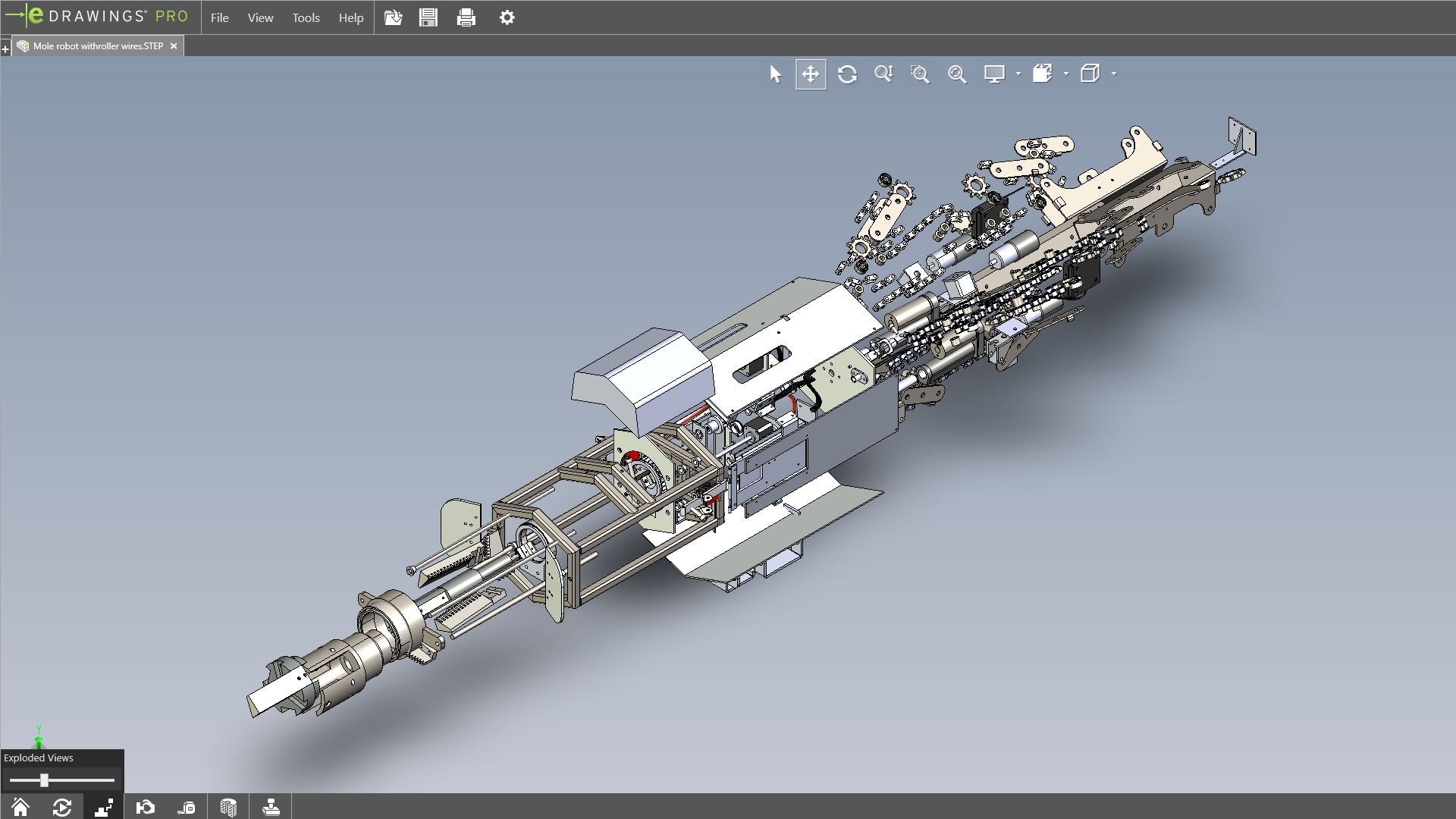Click the Exploded Views panel title
The width and height of the screenshot is (1456, 819).
39,758
